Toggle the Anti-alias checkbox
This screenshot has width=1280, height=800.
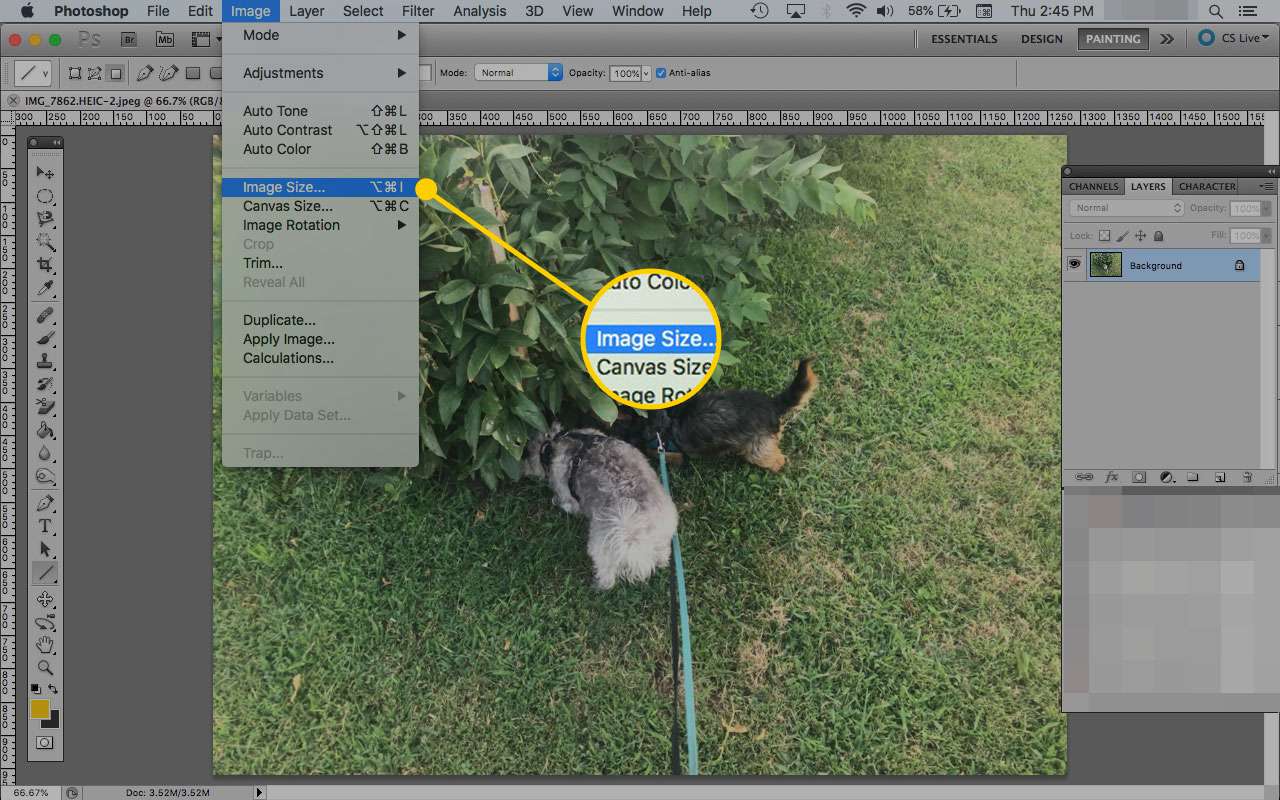[661, 73]
